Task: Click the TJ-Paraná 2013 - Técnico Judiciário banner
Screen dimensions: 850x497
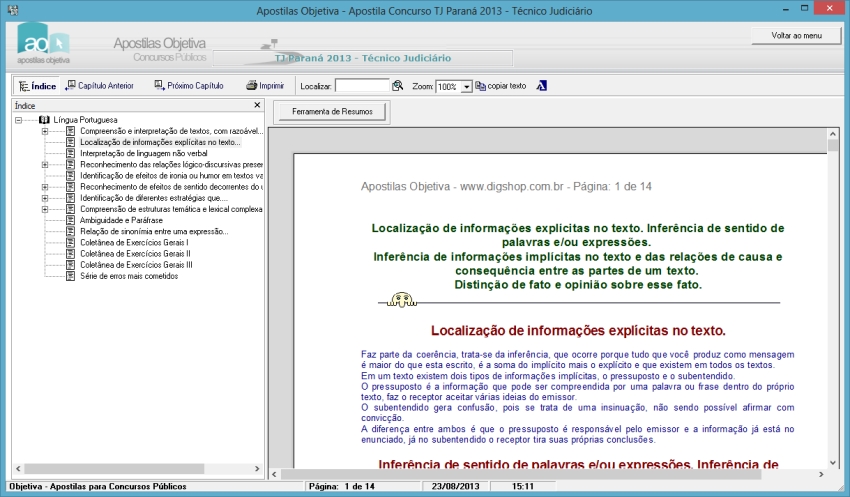Action: click(363, 58)
